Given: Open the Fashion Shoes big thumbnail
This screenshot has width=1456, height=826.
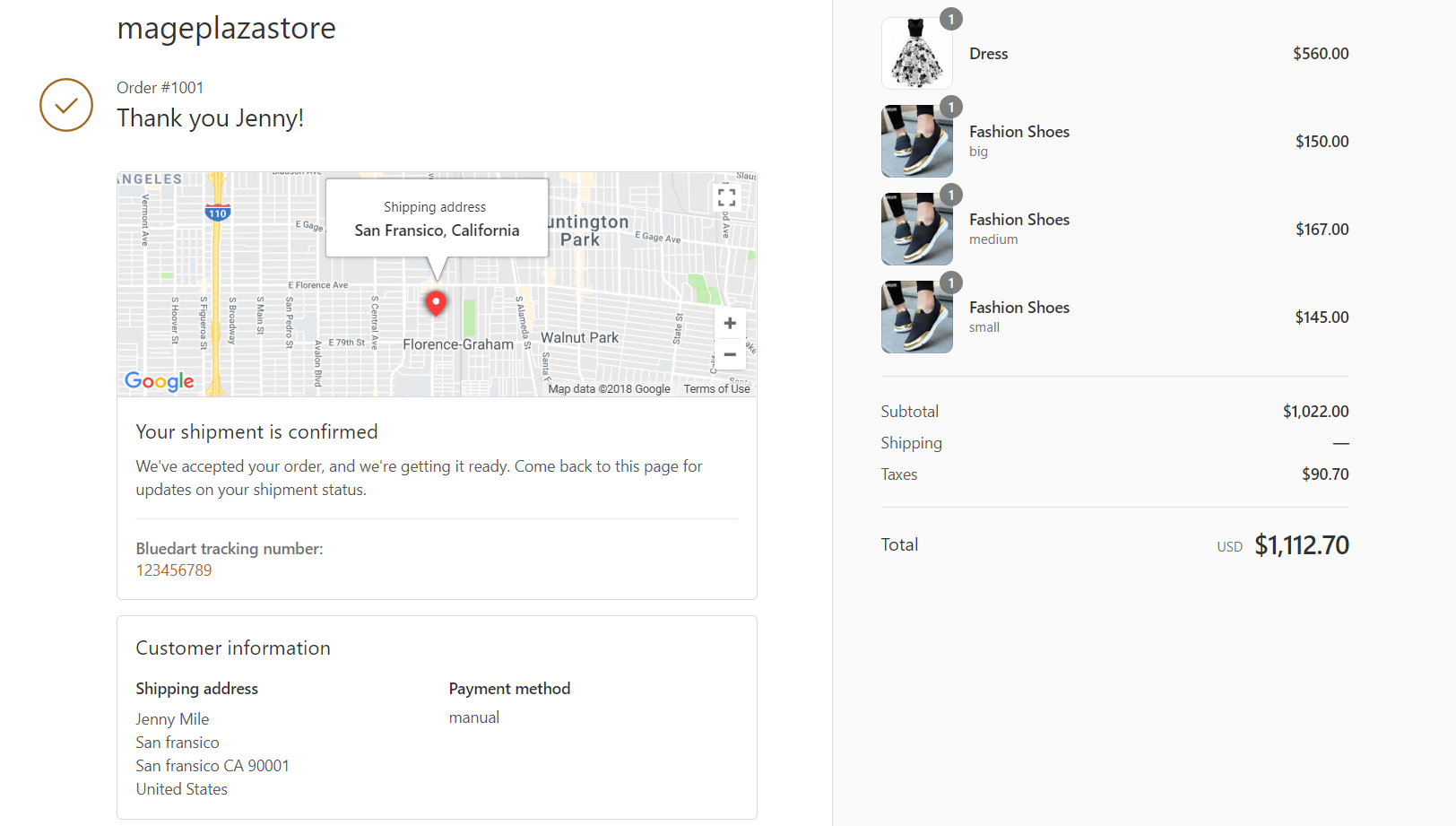Looking at the screenshot, I should (917, 141).
